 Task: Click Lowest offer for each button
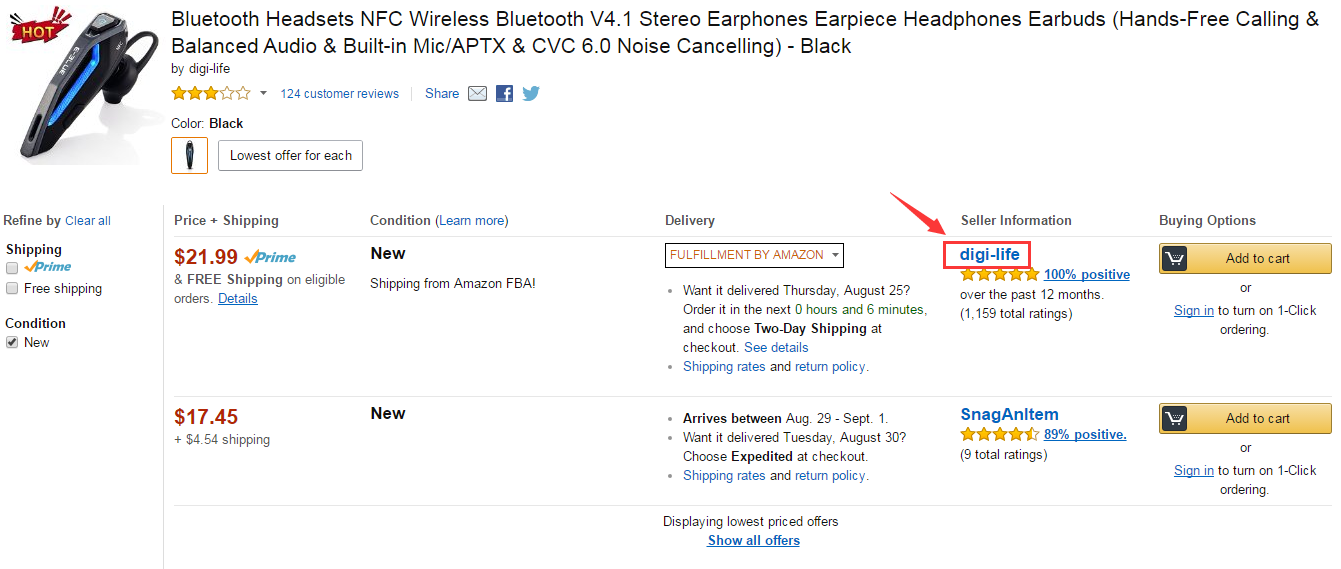pyautogui.click(x=291, y=156)
